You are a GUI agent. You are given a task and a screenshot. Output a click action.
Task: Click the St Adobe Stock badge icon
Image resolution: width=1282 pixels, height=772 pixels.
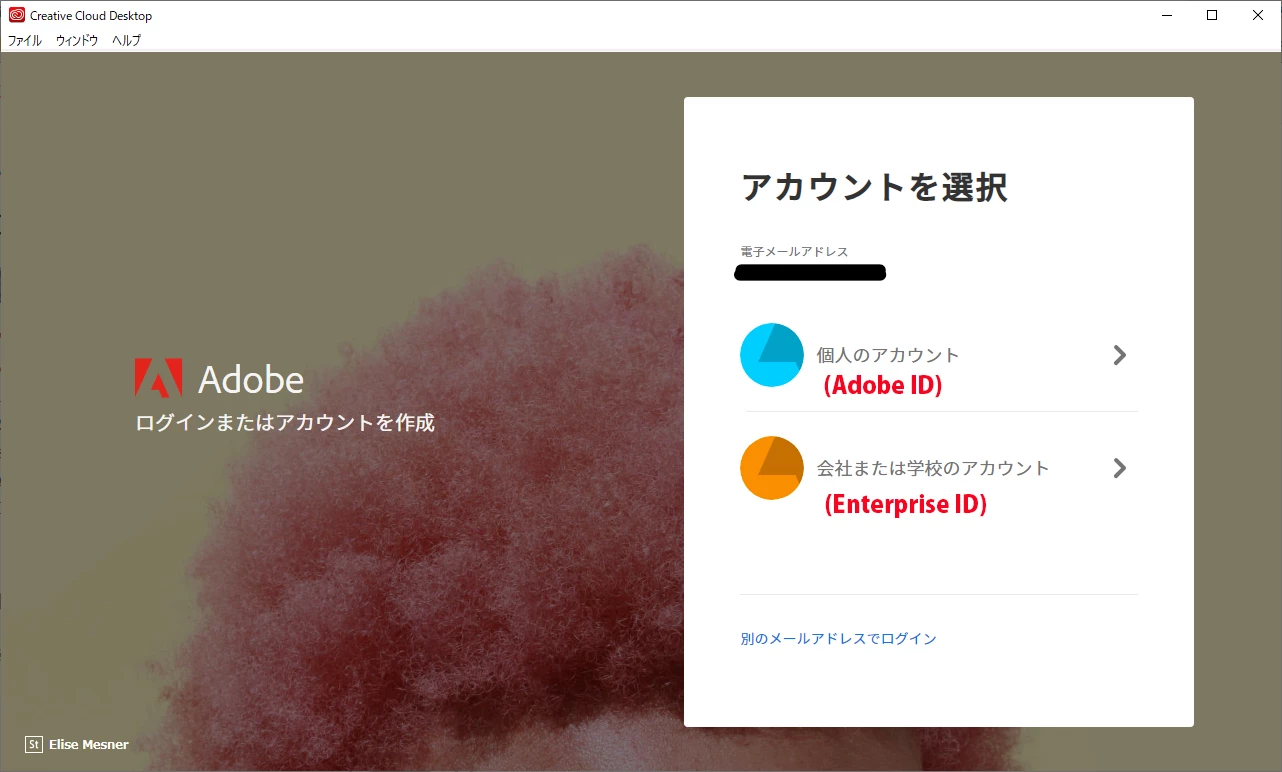(34, 744)
